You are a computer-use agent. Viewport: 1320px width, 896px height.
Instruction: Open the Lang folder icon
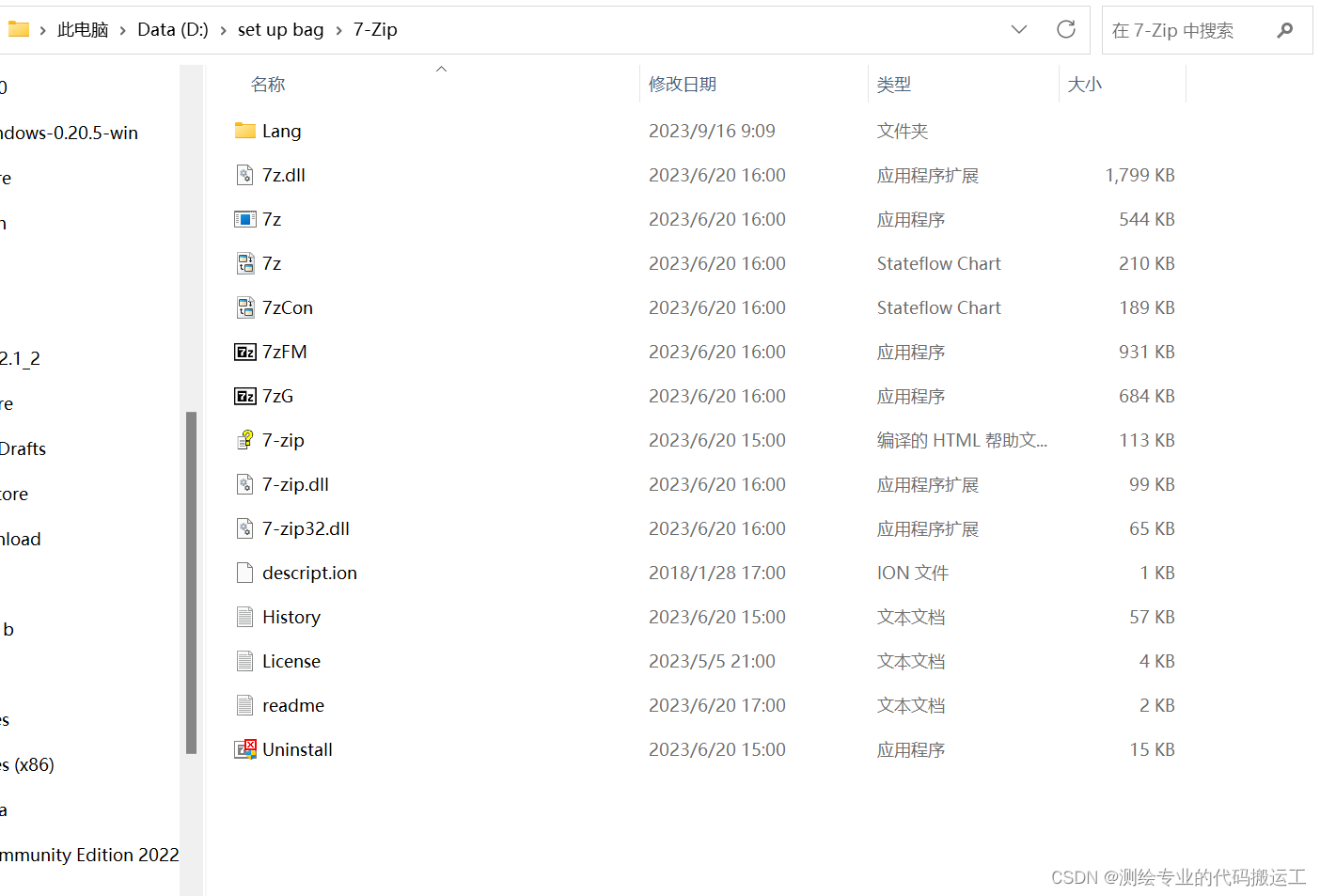coord(244,131)
